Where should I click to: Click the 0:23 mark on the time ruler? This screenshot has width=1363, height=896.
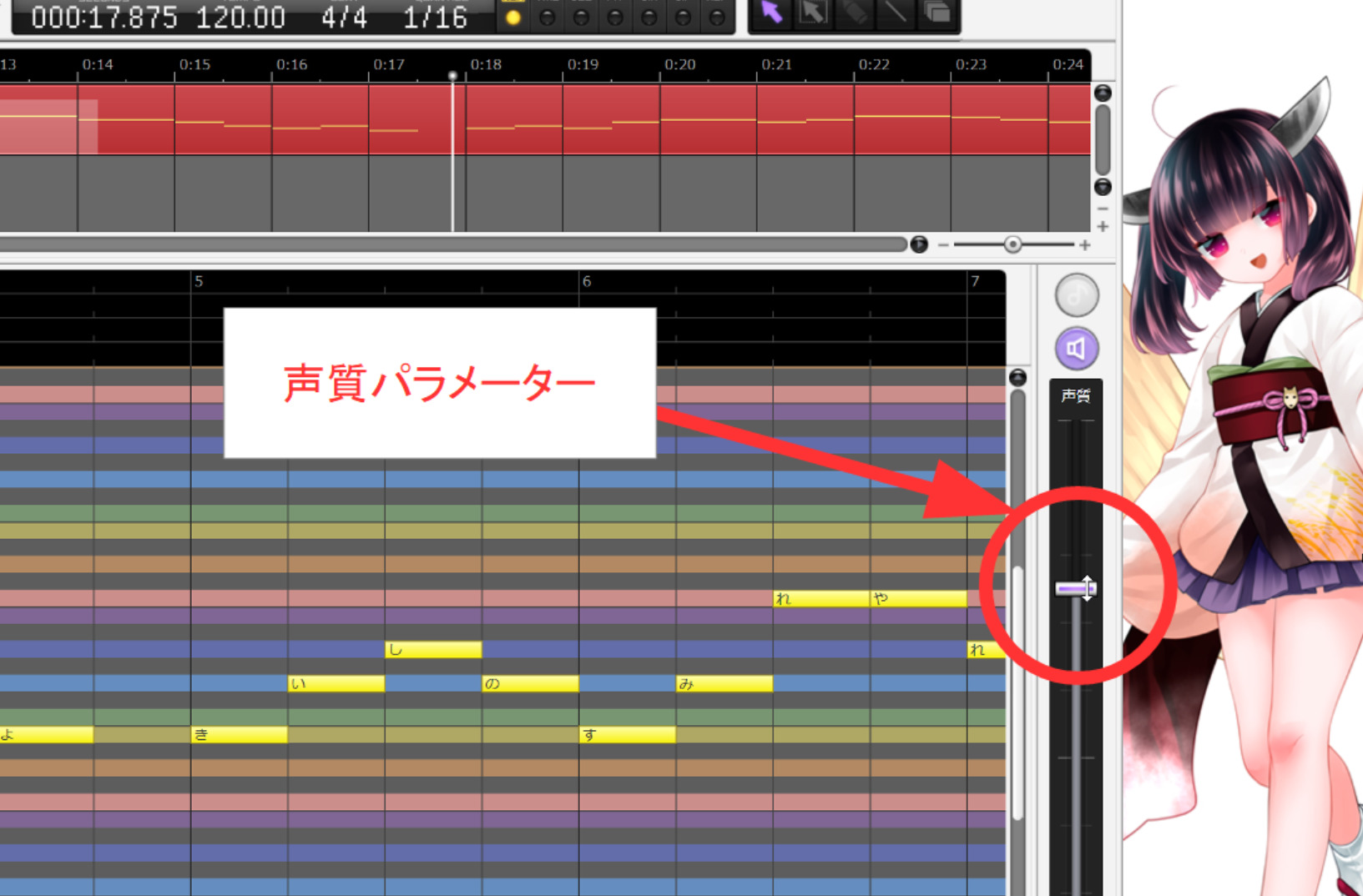pyautogui.click(x=971, y=64)
